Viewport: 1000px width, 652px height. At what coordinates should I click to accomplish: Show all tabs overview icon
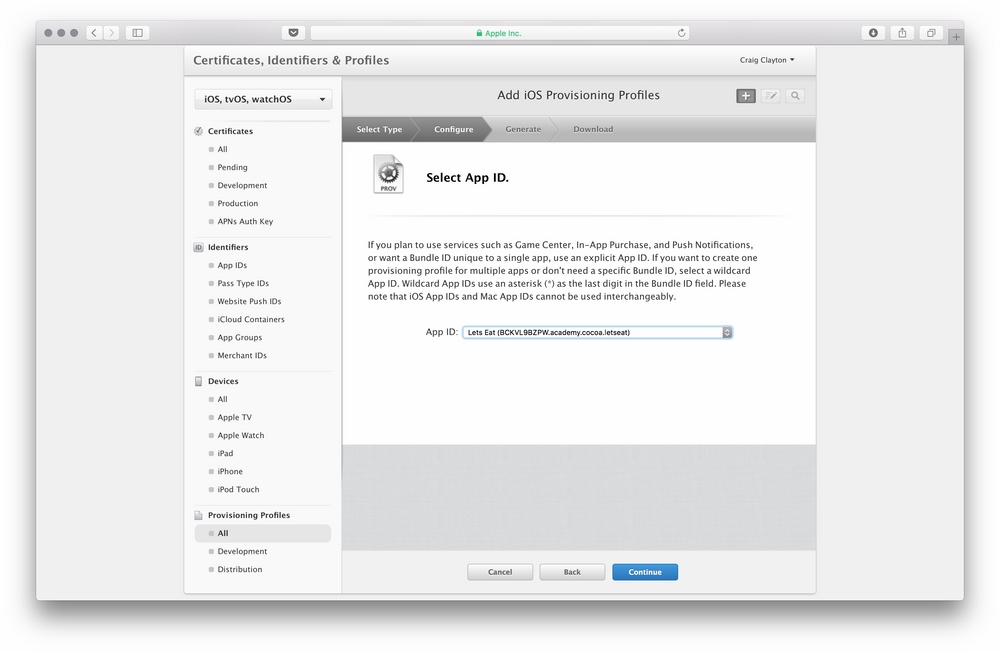(x=931, y=33)
